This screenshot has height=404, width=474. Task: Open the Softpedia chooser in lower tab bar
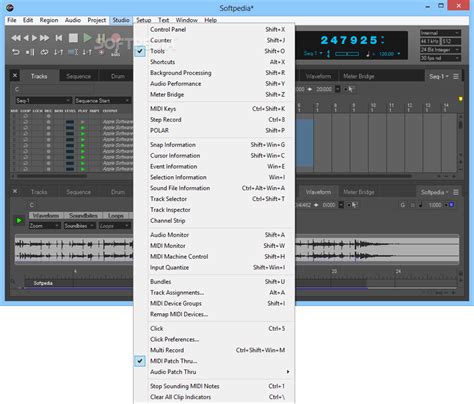tap(434, 192)
